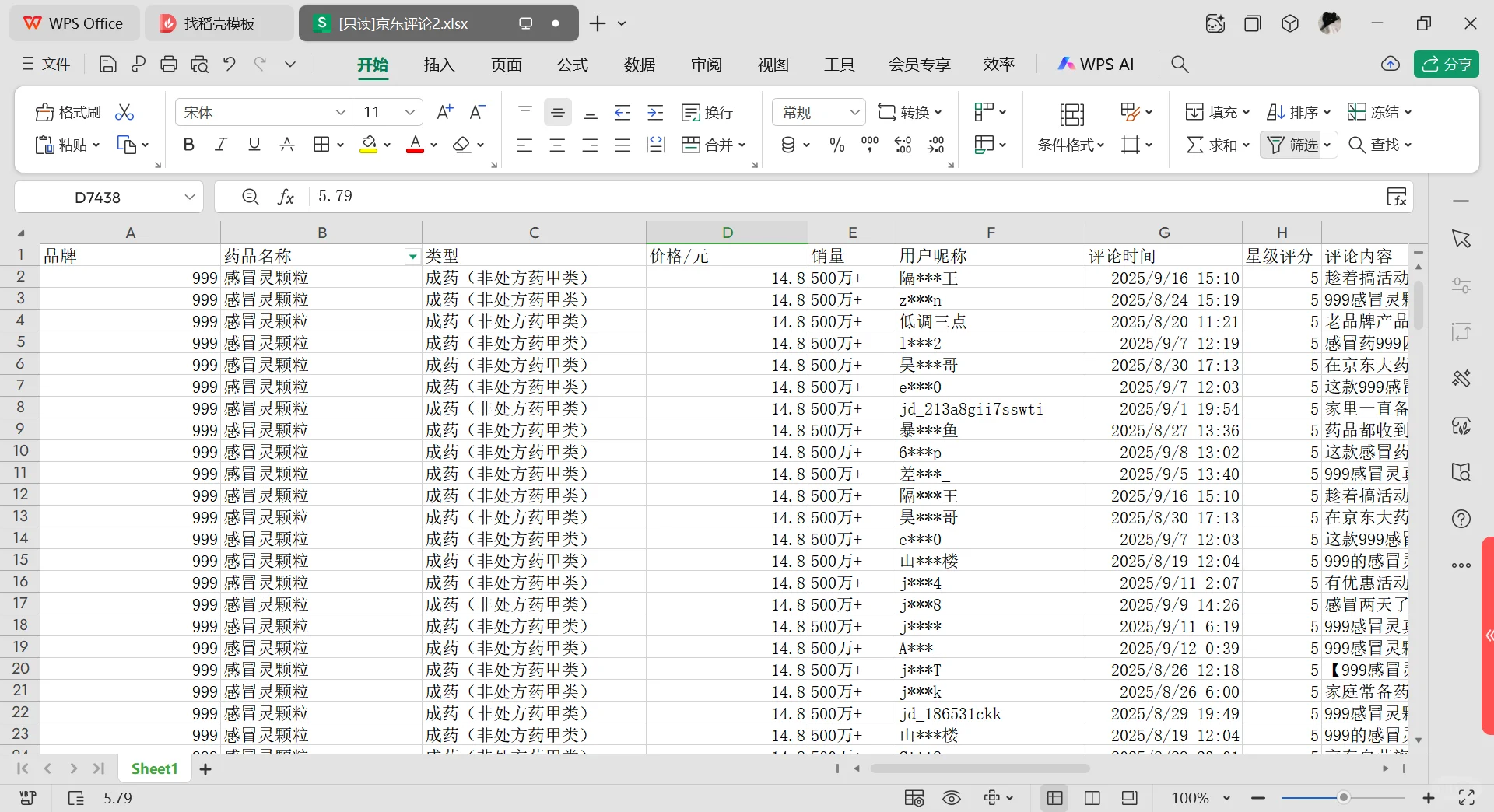Apply the filter (筛选) tool
This screenshot has width=1494, height=812.
1291,145
